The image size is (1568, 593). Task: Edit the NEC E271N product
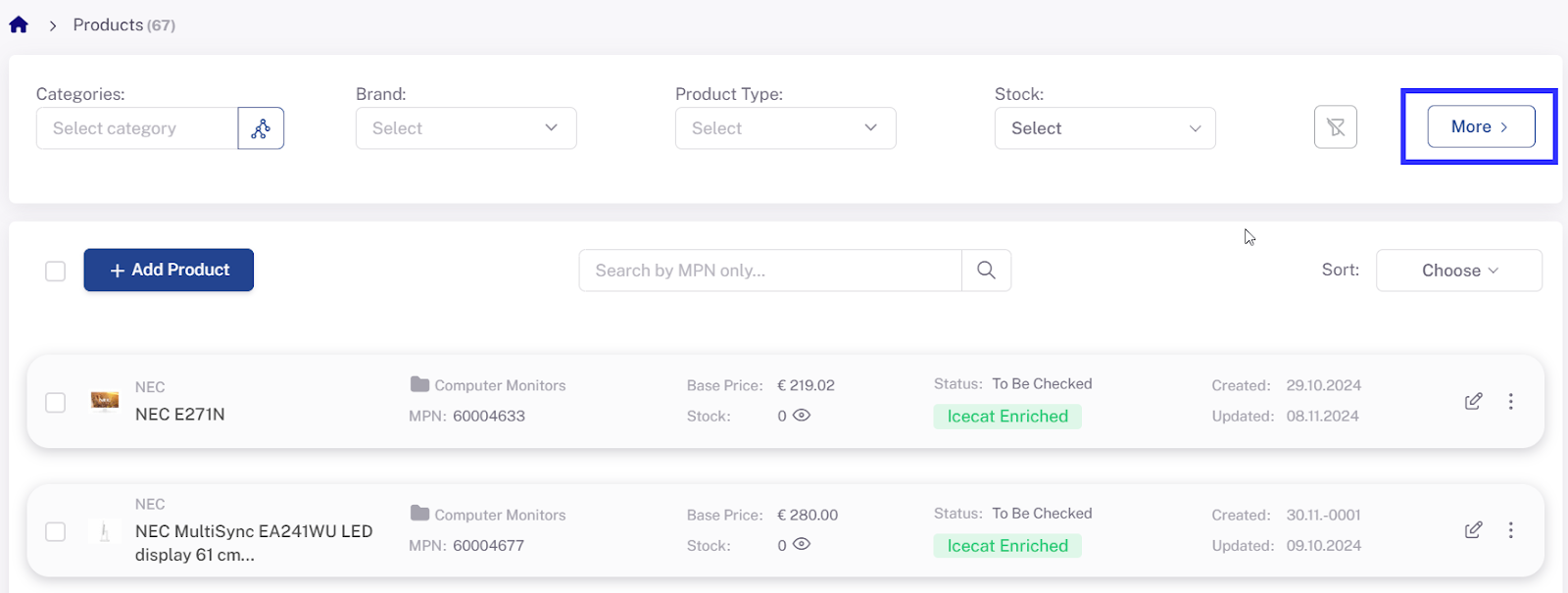[1473, 401]
